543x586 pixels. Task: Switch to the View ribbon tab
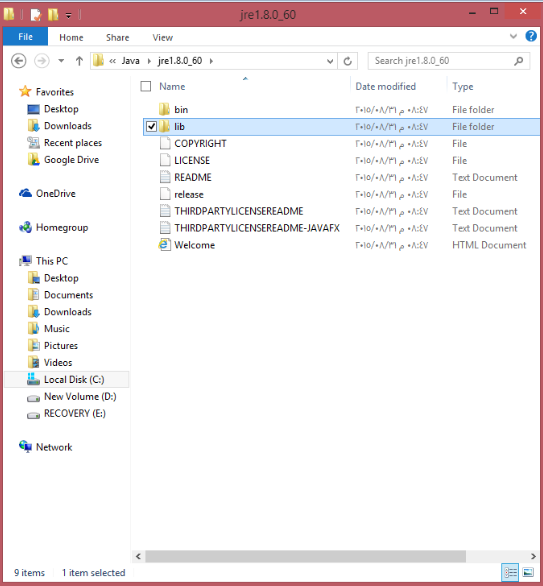pos(163,37)
